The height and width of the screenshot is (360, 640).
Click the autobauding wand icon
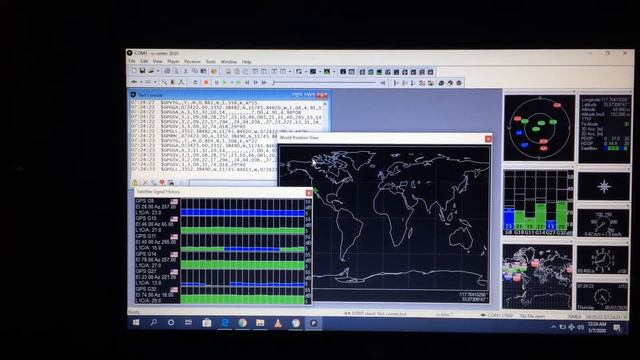click(x=164, y=82)
